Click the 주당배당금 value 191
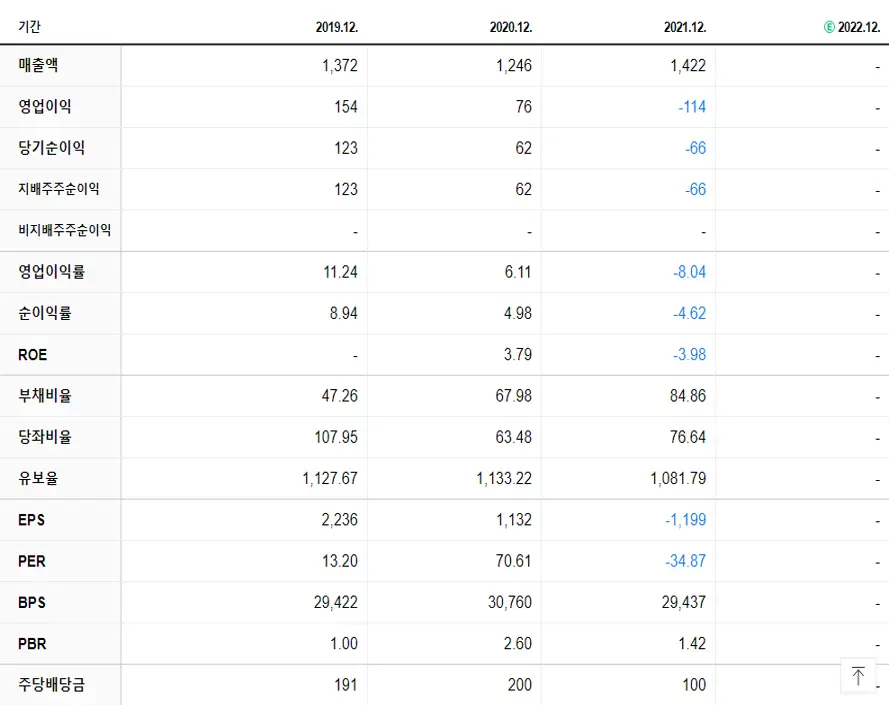Image resolution: width=889 pixels, height=705 pixels. 346,685
